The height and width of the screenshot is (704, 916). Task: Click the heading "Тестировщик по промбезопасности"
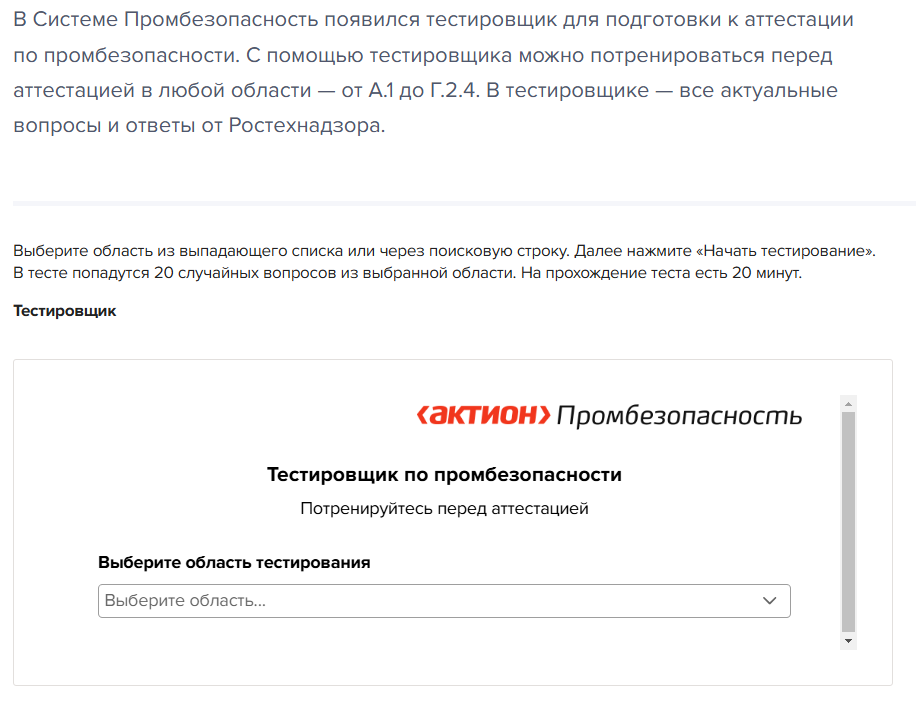tap(444, 474)
